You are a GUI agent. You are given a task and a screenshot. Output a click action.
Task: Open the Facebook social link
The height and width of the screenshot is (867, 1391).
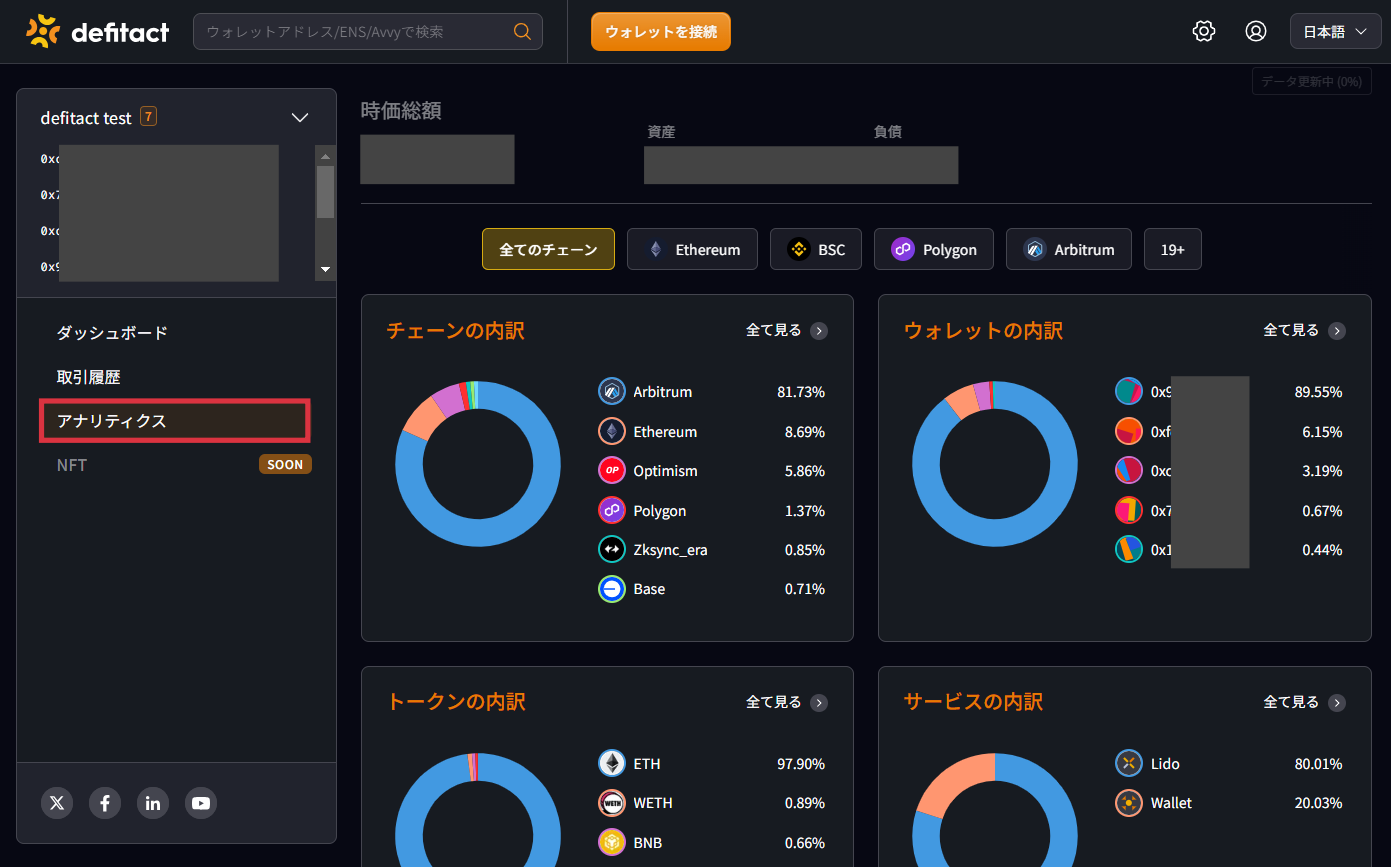105,803
